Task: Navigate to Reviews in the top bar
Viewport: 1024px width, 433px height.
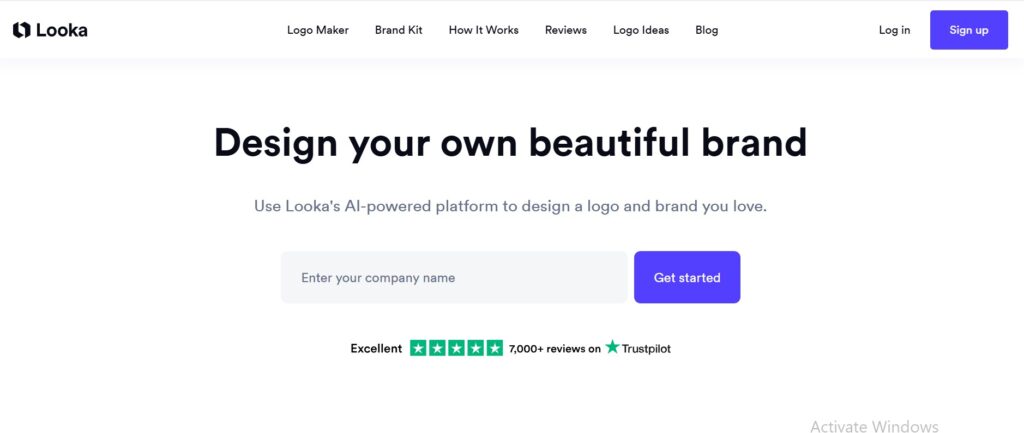Action: 566,30
